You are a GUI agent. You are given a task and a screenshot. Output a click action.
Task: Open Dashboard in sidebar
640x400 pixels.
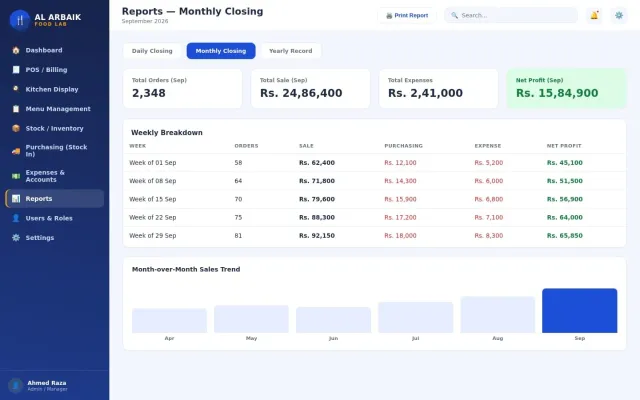(x=55, y=50)
